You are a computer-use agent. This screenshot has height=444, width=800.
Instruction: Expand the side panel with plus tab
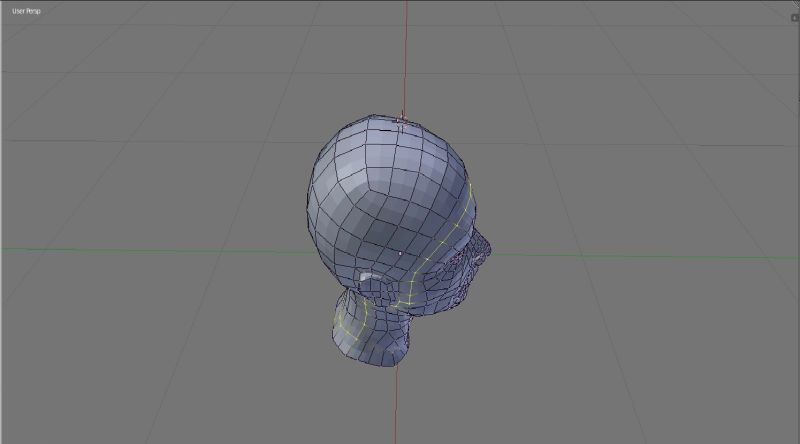(x=795, y=18)
